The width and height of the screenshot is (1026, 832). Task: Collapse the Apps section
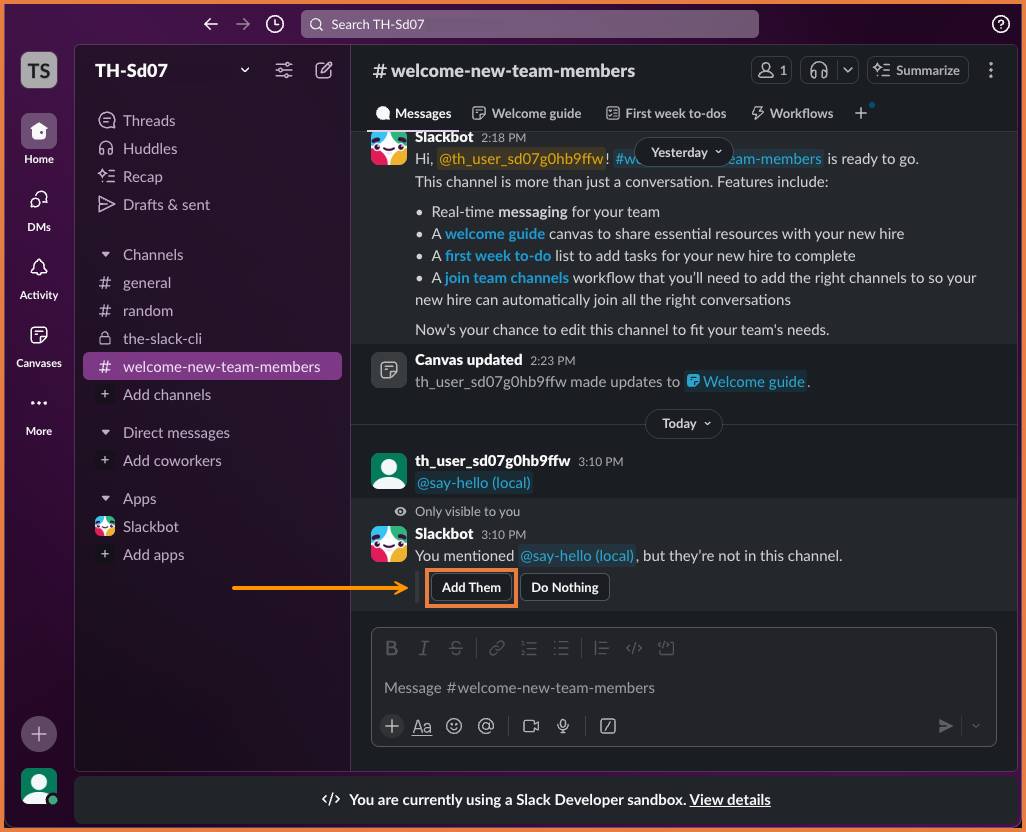pos(106,498)
